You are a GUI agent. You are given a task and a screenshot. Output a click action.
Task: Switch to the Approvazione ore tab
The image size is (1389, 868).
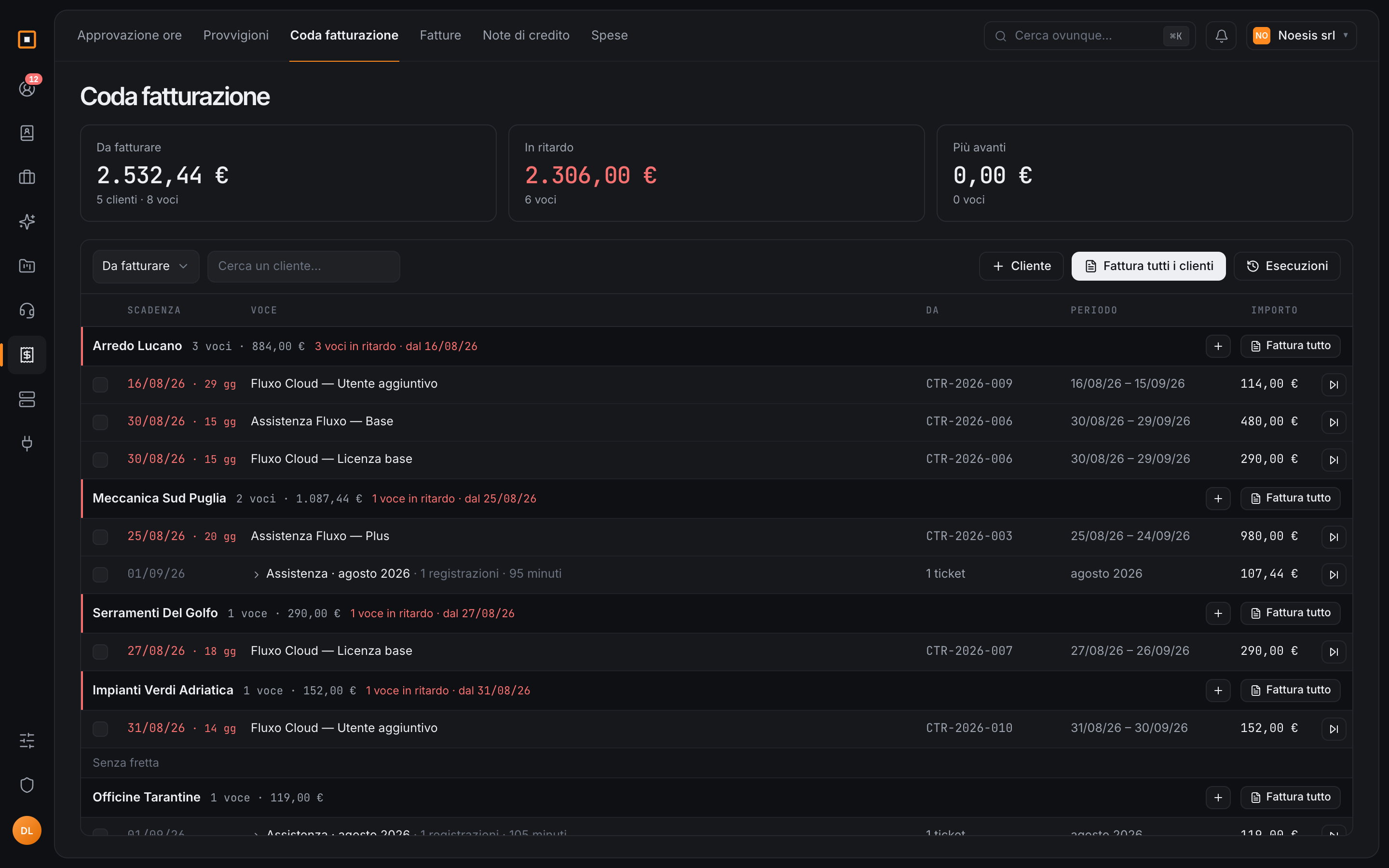point(130,36)
